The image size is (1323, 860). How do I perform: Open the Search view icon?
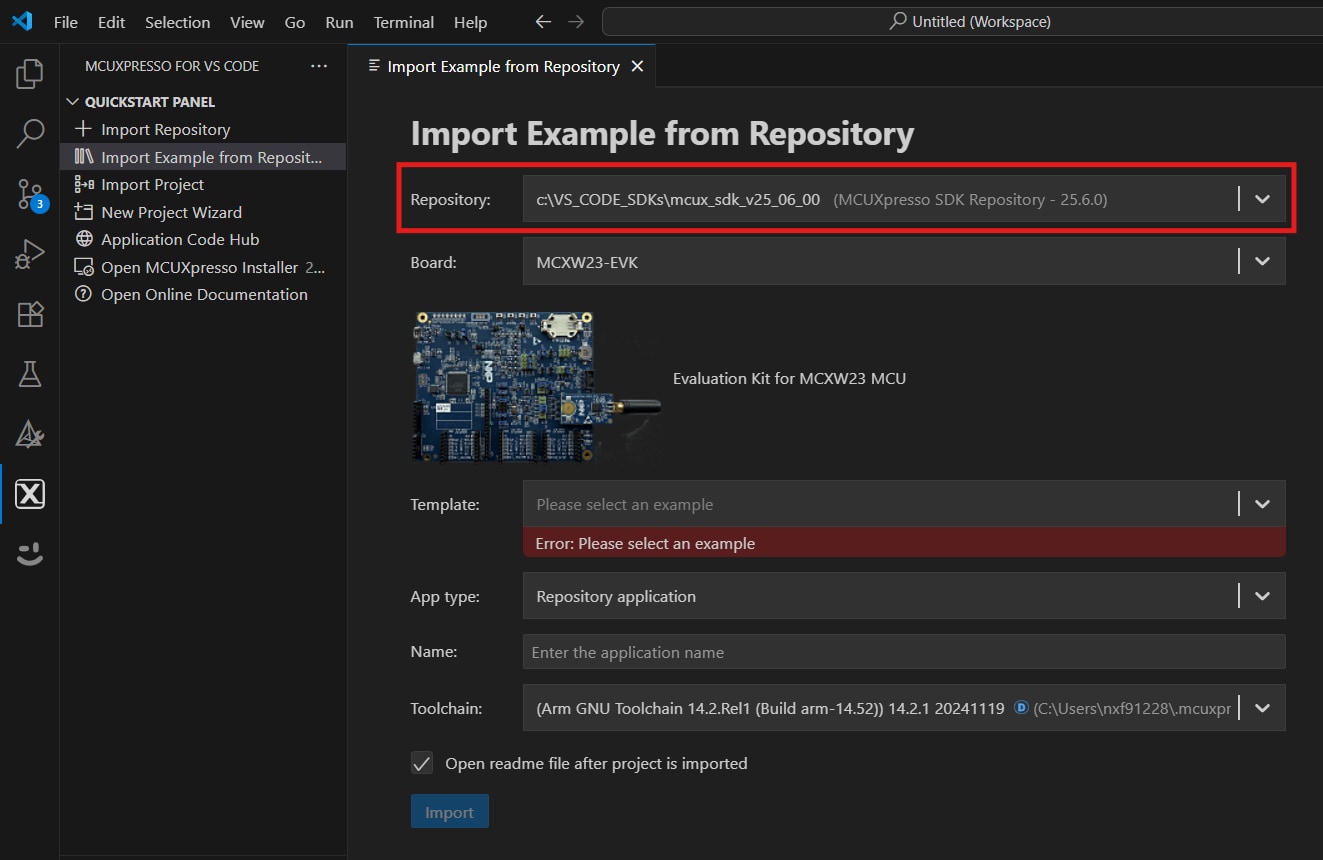tap(30, 133)
